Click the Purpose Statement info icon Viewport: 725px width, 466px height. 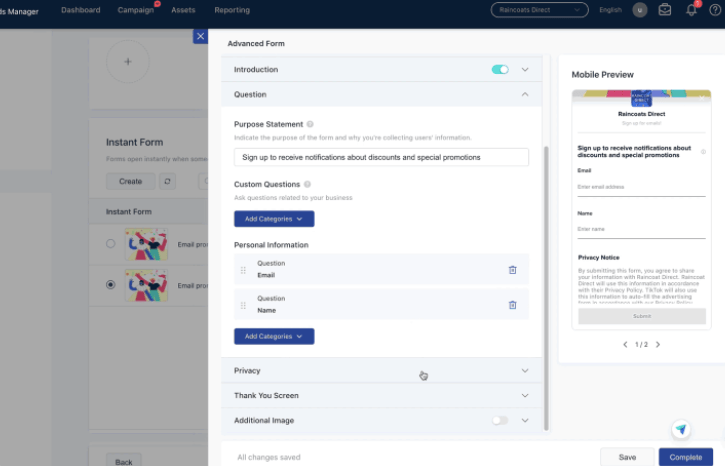[310, 124]
